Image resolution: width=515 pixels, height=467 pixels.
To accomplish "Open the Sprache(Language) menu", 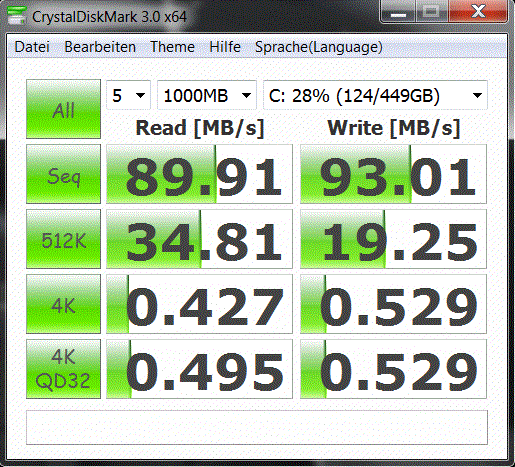I will pyautogui.click(x=319, y=47).
